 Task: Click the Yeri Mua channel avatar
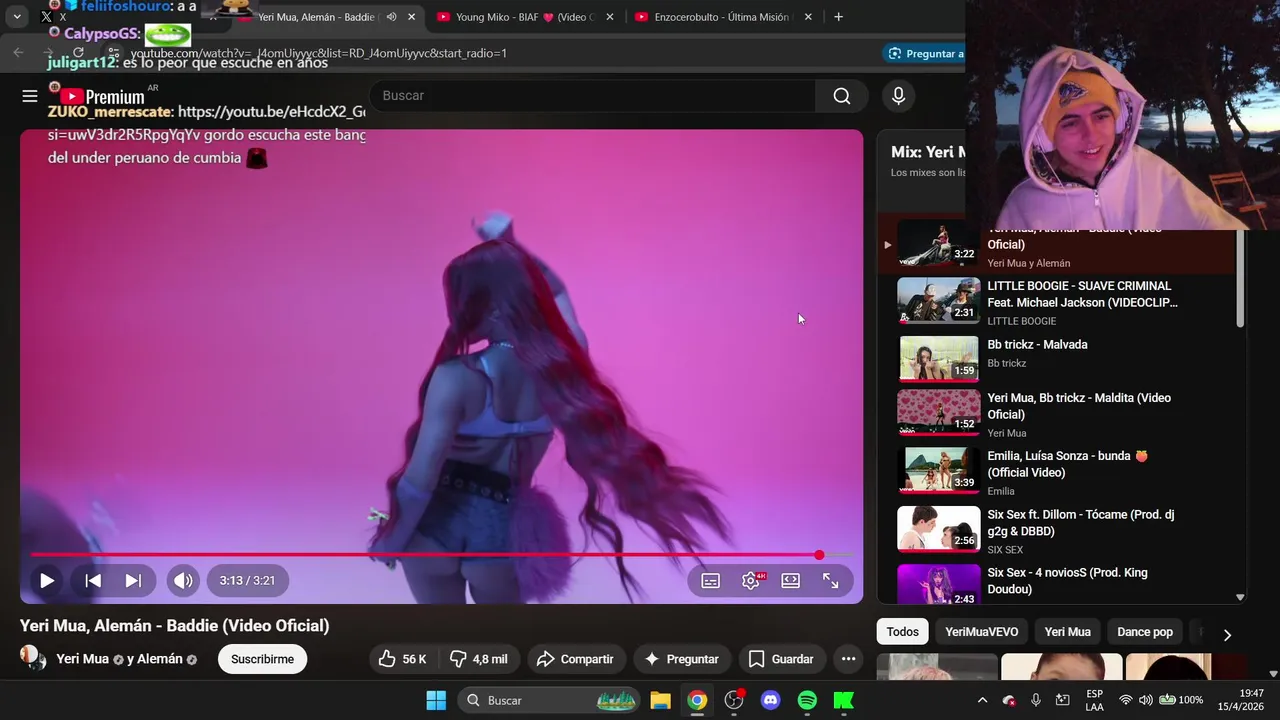pos(33,658)
